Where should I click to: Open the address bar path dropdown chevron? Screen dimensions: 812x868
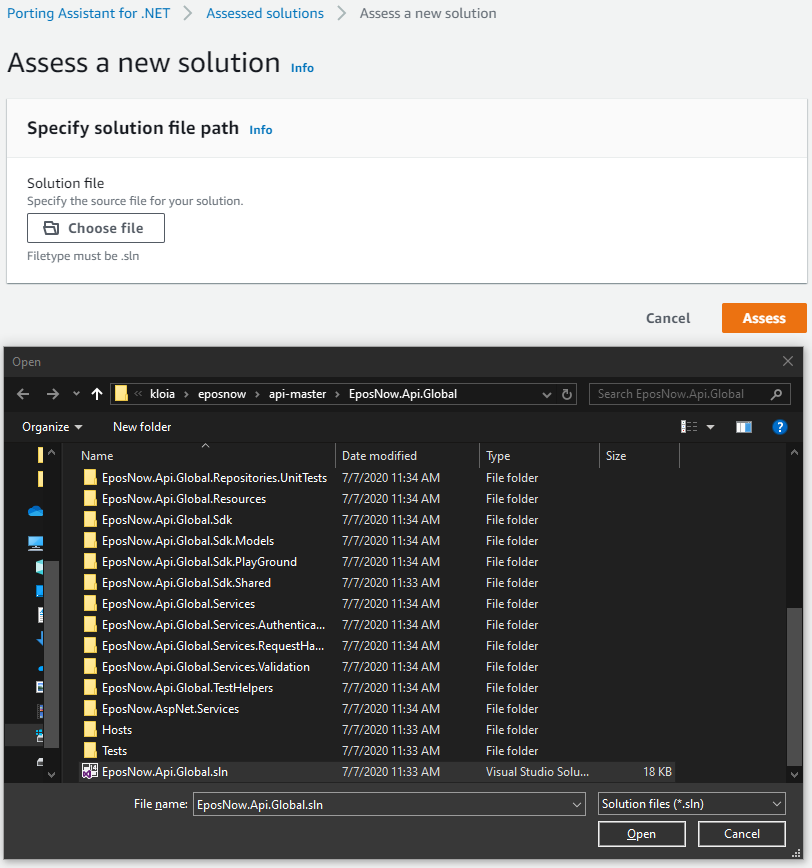(547, 394)
